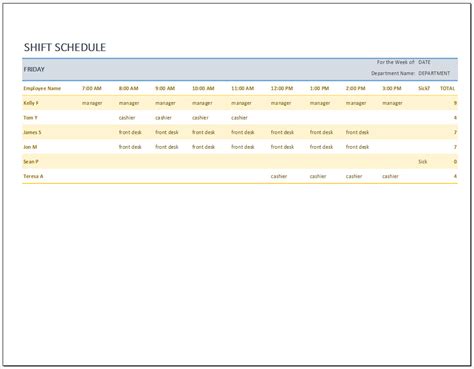Select the DEPARTMENT placeholder value

tap(434, 73)
